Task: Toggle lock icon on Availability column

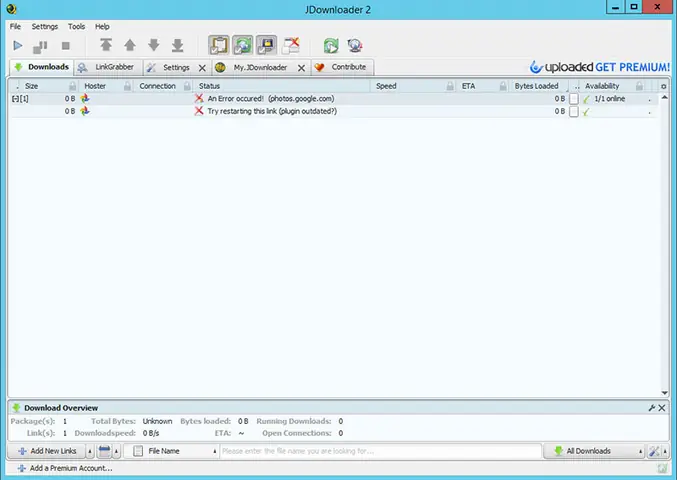Action: point(639,86)
